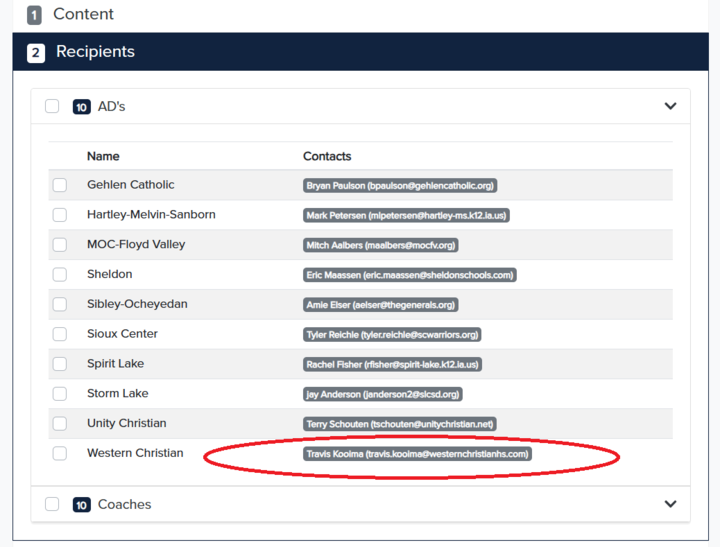The height and width of the screenshot is (547, 720).
Task: Toggle the AD's group checkbox
Action: coord(52,106)
